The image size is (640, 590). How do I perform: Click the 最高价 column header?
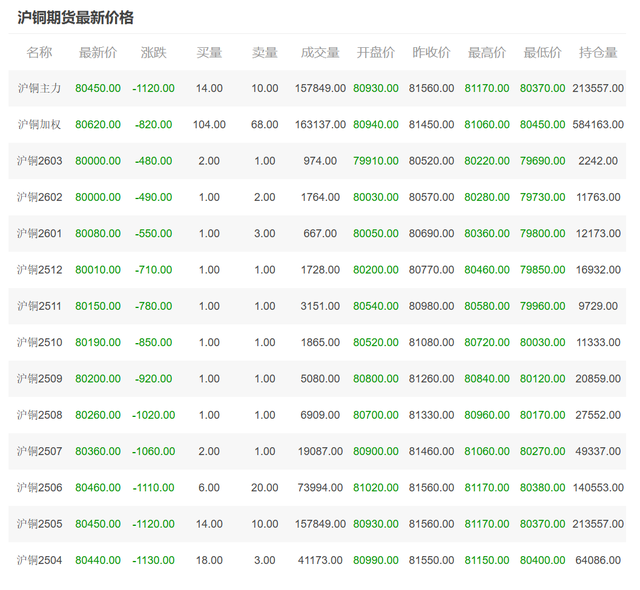[x=487, y=53]
